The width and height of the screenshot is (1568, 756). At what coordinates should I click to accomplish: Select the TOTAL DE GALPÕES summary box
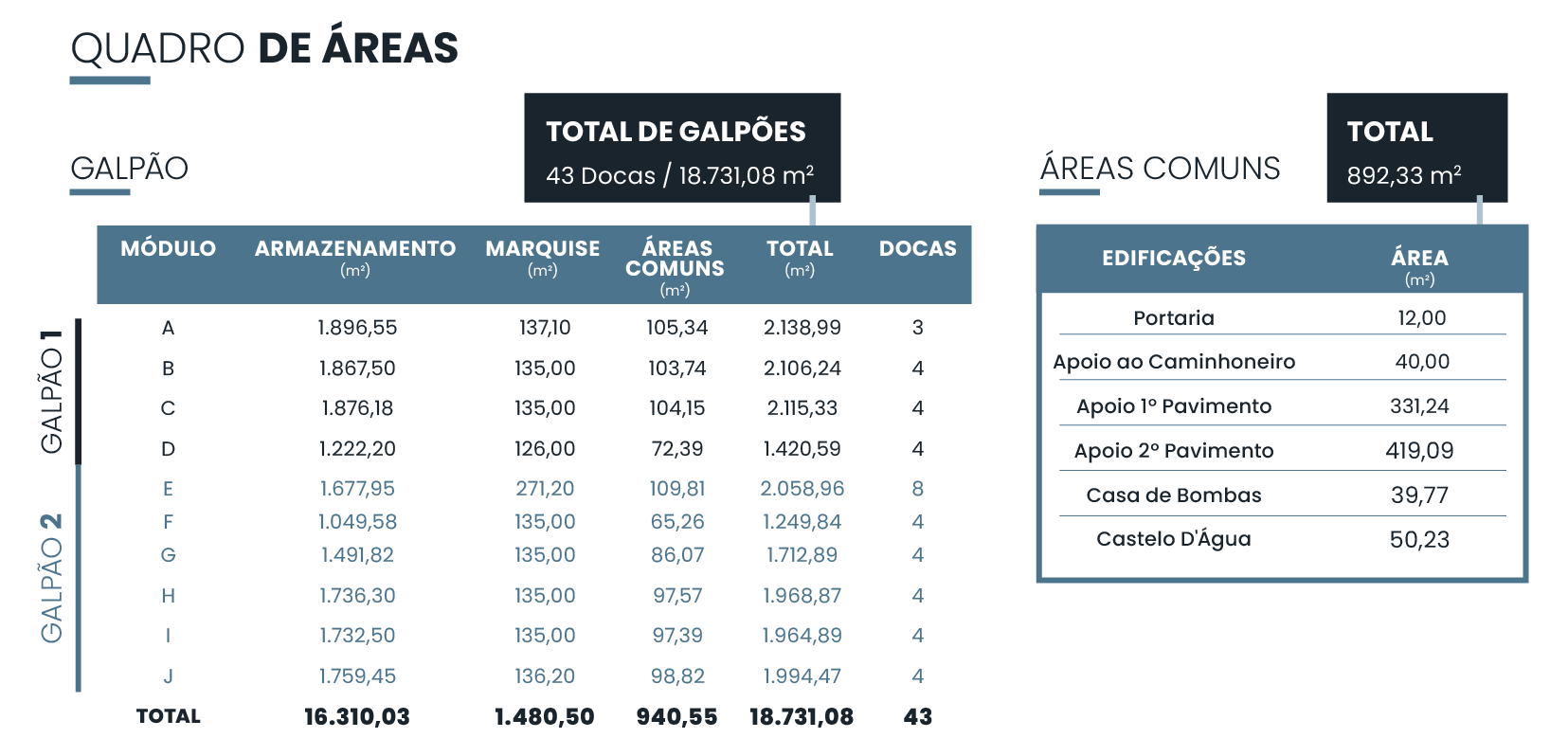point(681,148)
